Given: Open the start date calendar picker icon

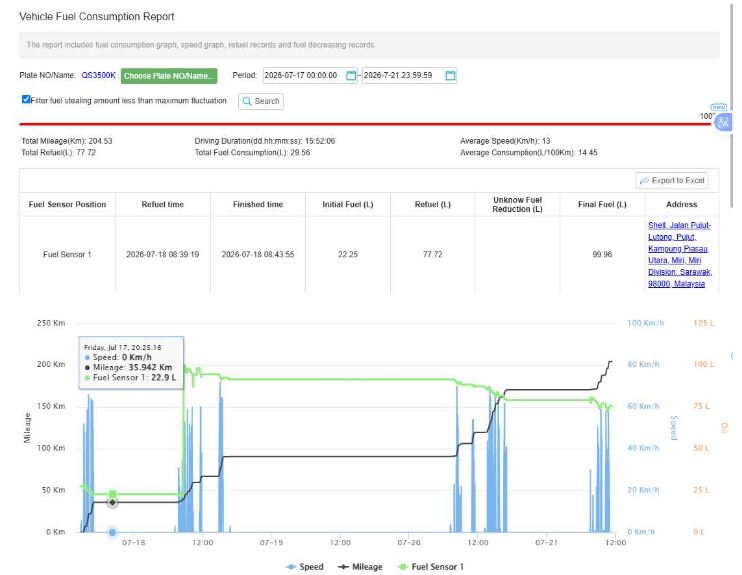Looking at the screenshot, I should click(351, 76).
